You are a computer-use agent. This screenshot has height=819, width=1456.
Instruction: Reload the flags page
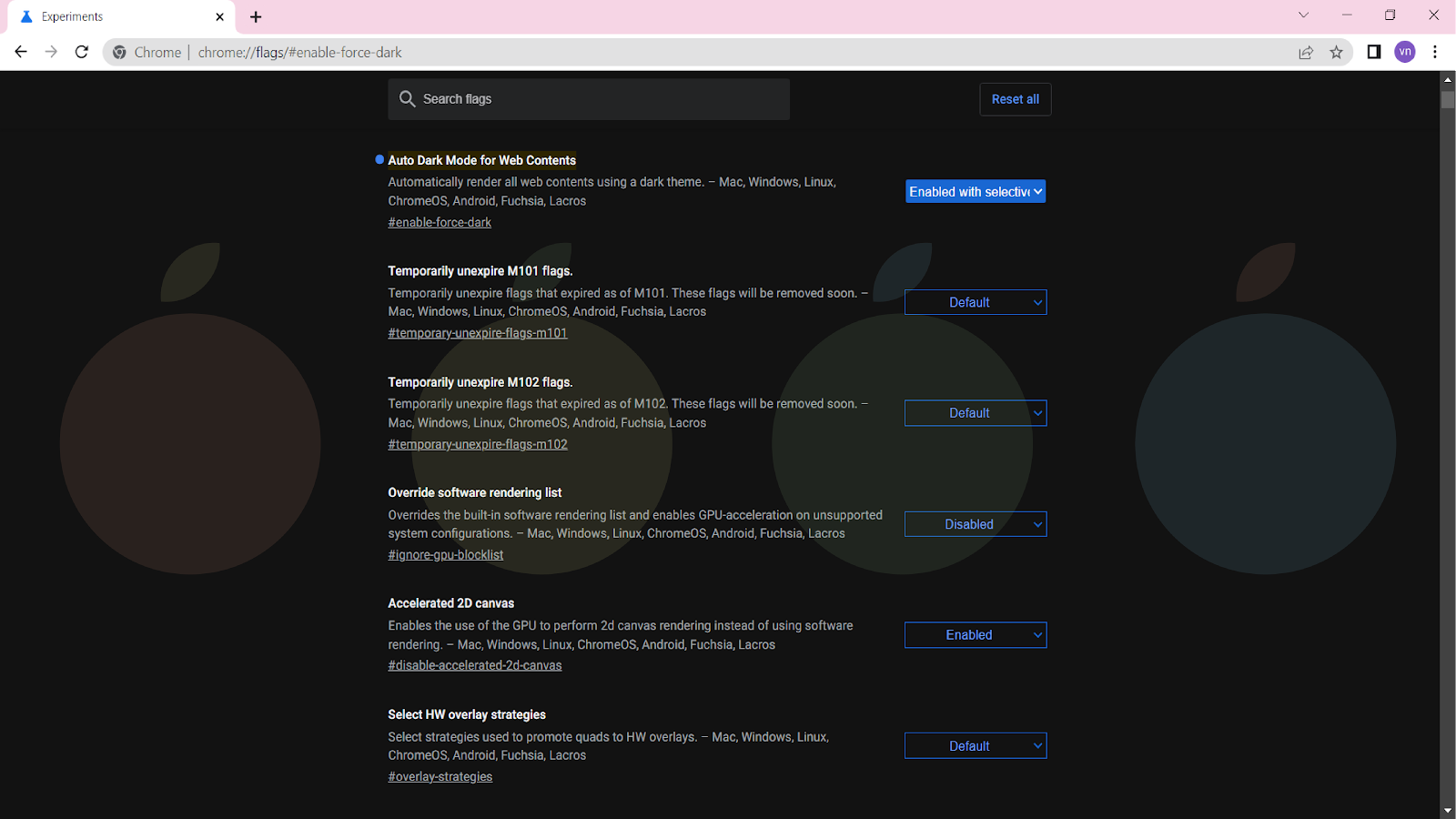pos(82,52)
